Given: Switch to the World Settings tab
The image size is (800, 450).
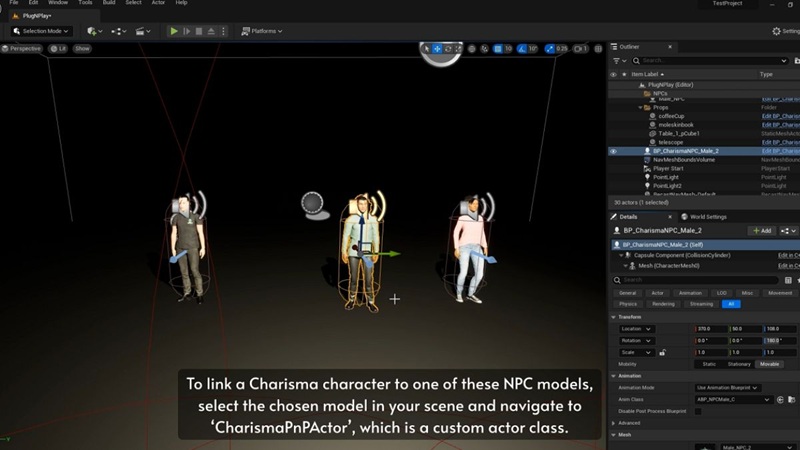Looking at the screenshot, I should 704,216.
